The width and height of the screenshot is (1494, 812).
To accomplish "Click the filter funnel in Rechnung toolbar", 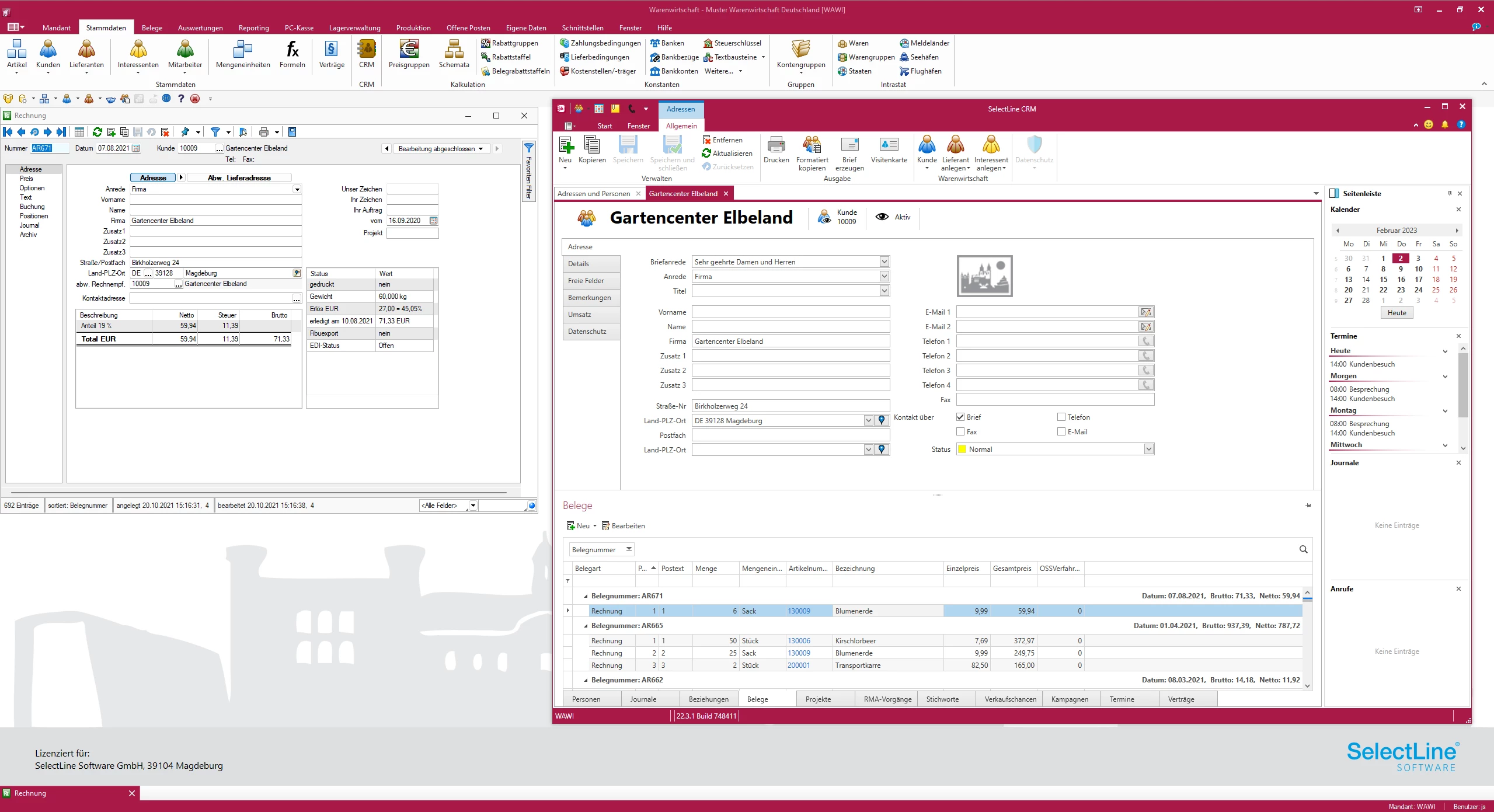I will [x=215, y=132].
